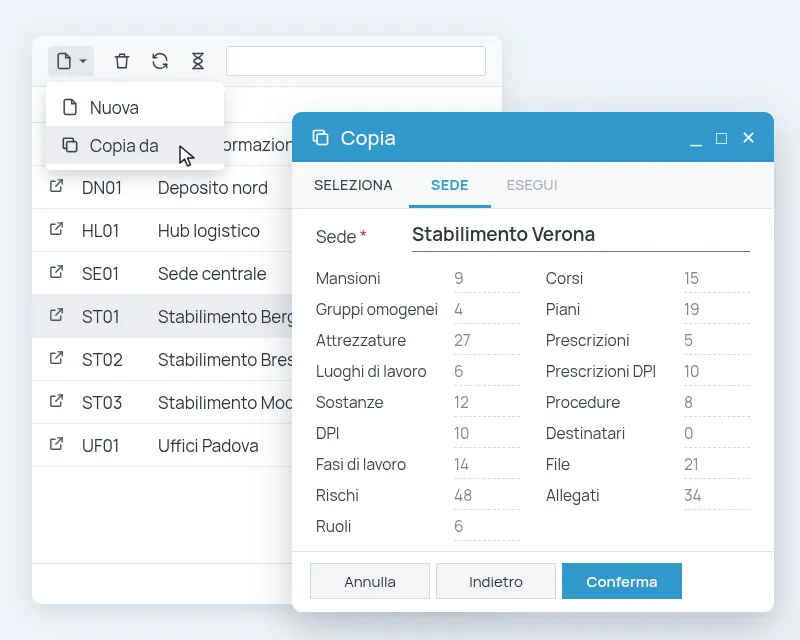Click the ST02 code cell
This screenshot has height=640, width=800.
pyautogui.click(x=102, y=360)
